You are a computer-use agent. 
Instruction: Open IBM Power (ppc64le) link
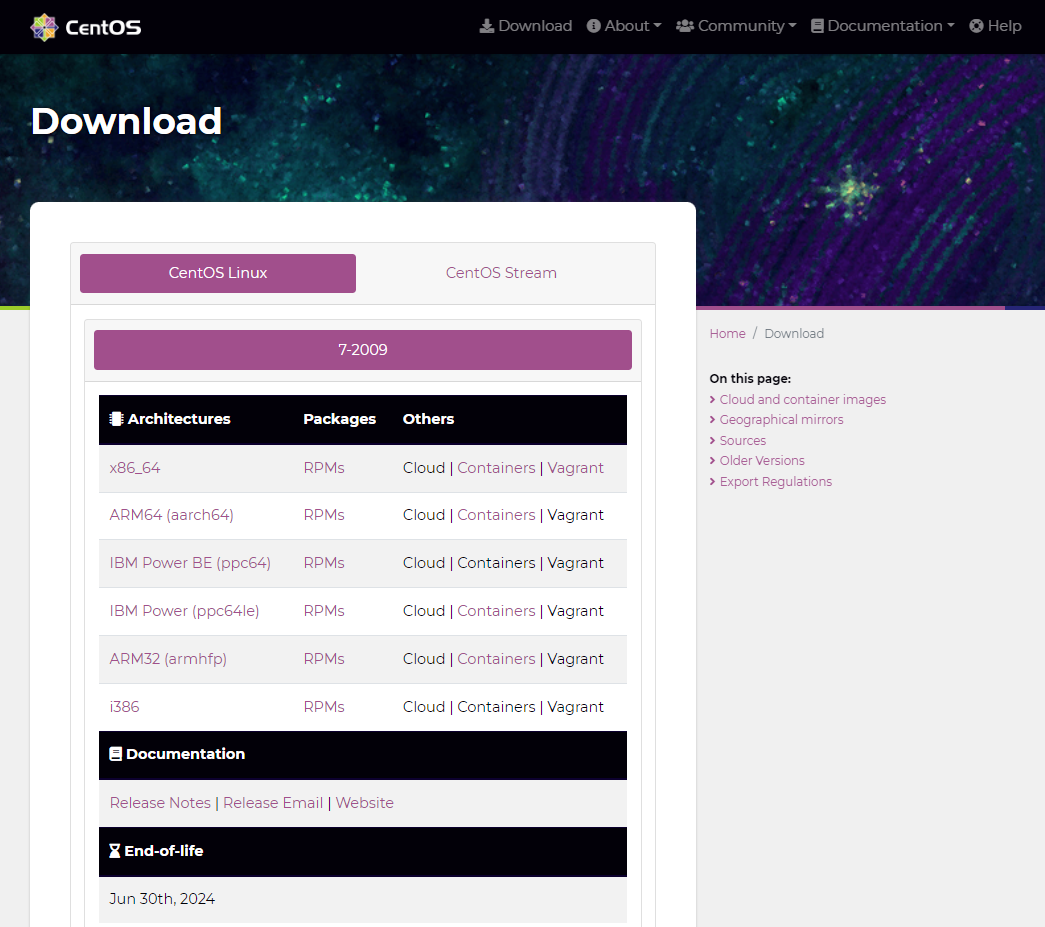[x=184, y=611]
